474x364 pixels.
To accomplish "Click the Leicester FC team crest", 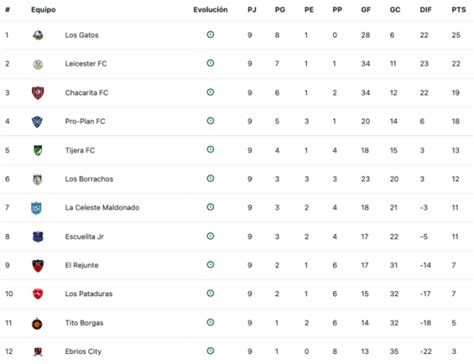I will click(38, 64).
